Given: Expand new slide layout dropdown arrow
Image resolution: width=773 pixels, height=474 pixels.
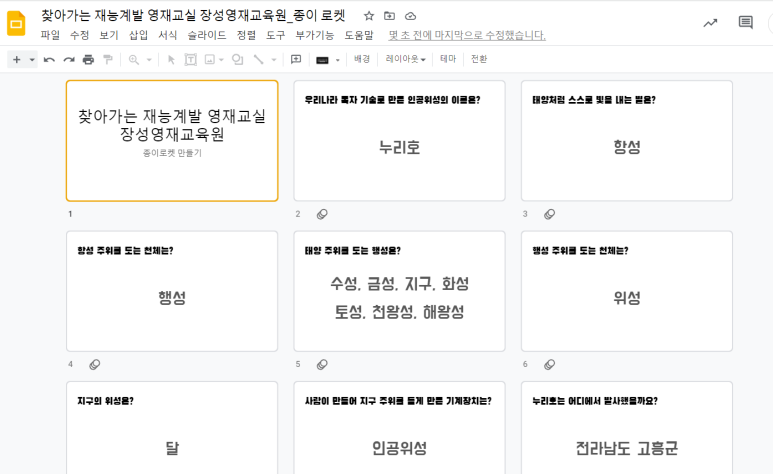Looking at the screenshot, I should tap(32, 60).
